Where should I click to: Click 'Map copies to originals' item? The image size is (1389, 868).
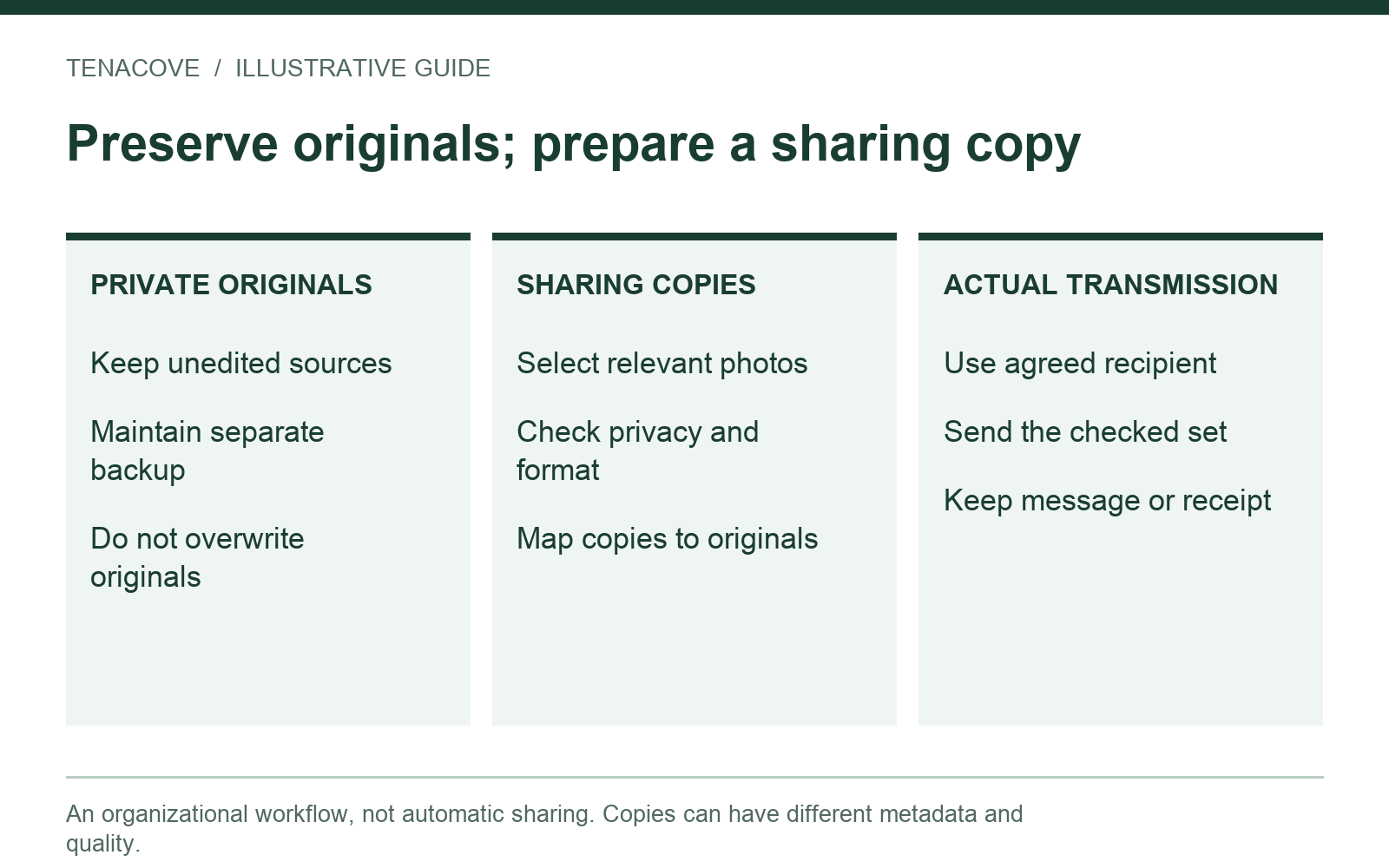pos(668,539)
